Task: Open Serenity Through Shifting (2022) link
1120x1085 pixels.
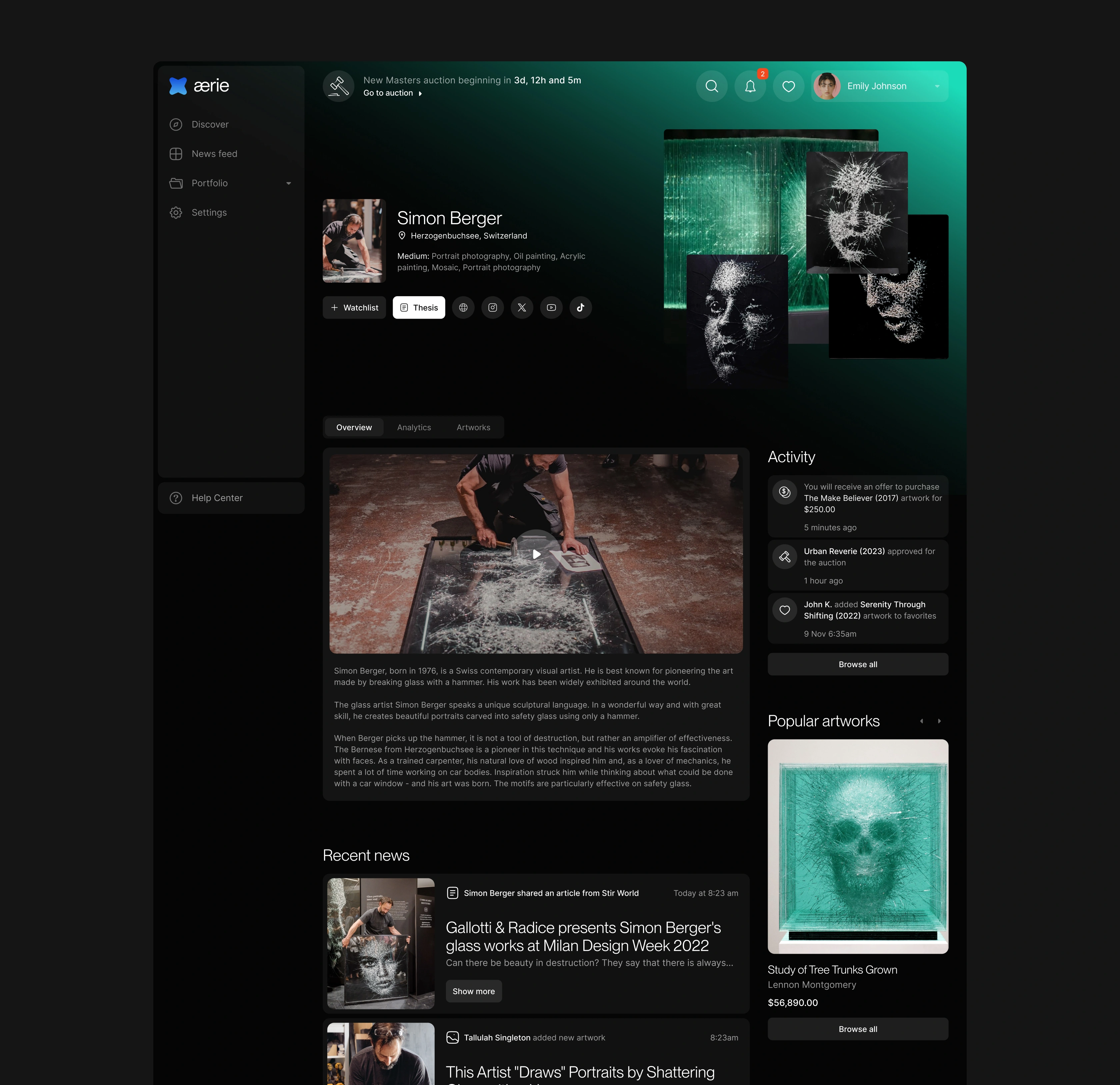Action: (865, 610)
